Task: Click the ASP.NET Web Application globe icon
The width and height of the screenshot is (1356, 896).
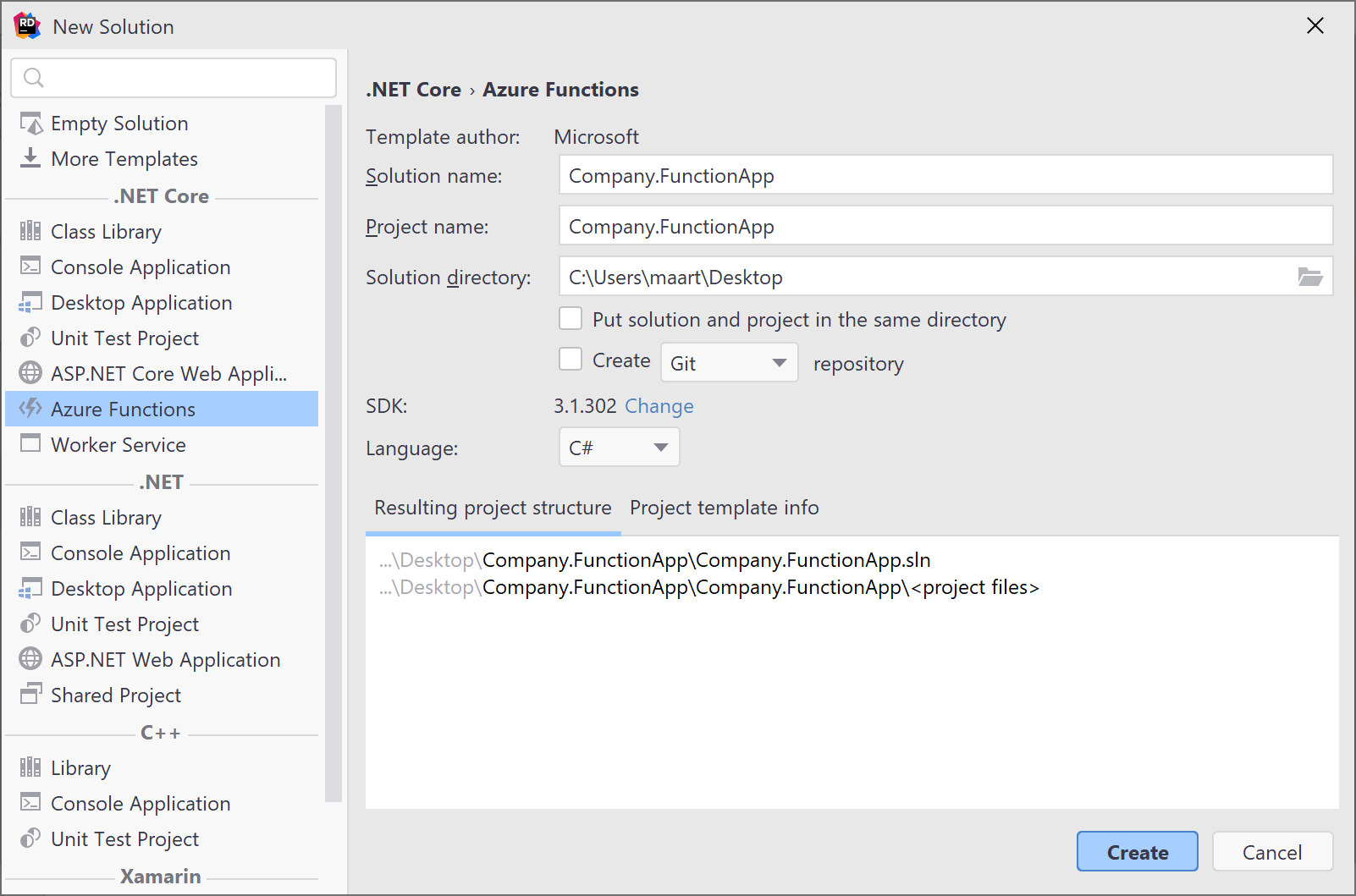Action: 30,659
